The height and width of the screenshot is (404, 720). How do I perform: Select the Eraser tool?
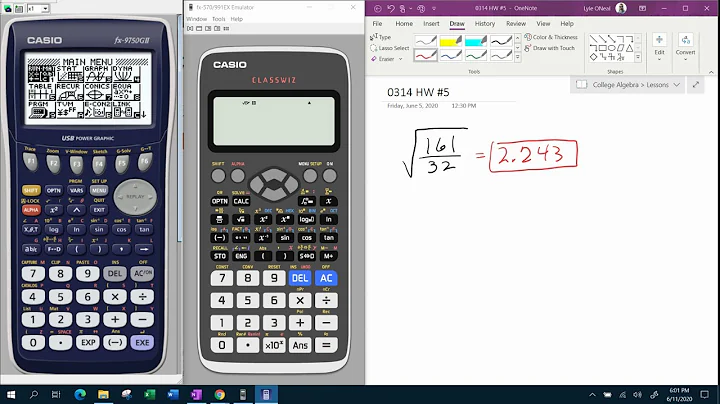(x=382, y=59)
